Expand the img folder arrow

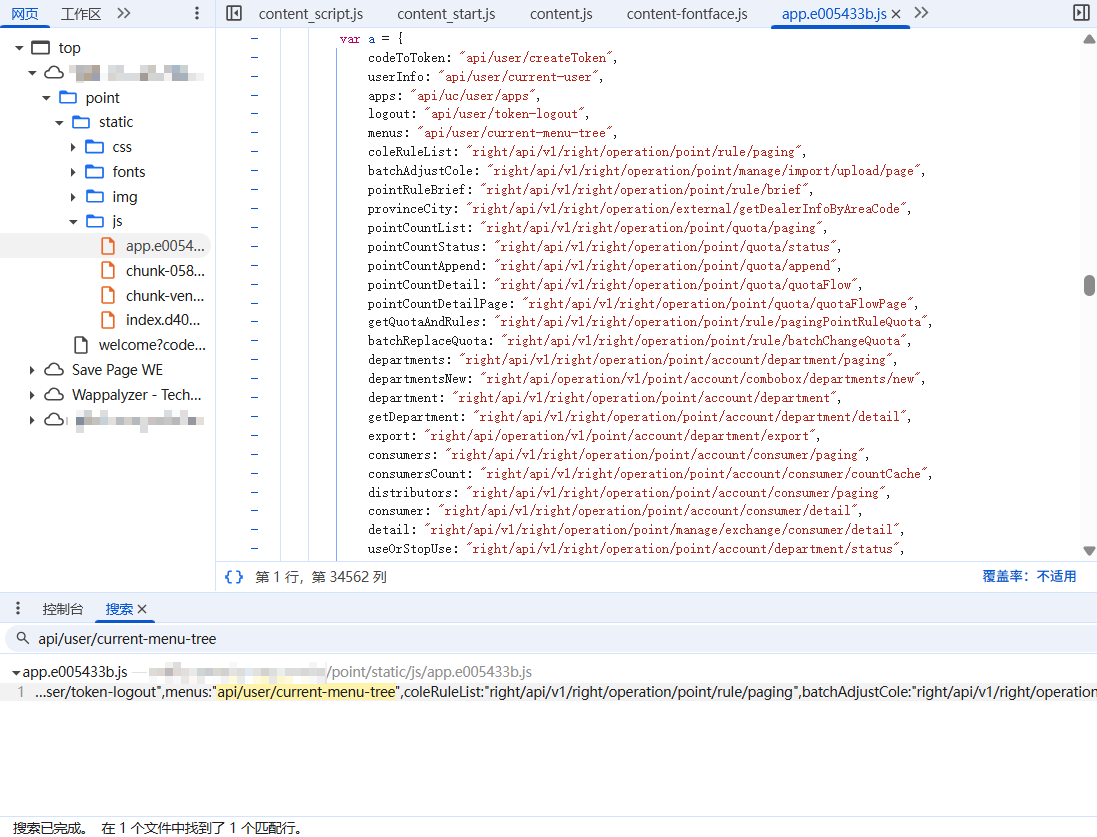coord(73,197)
